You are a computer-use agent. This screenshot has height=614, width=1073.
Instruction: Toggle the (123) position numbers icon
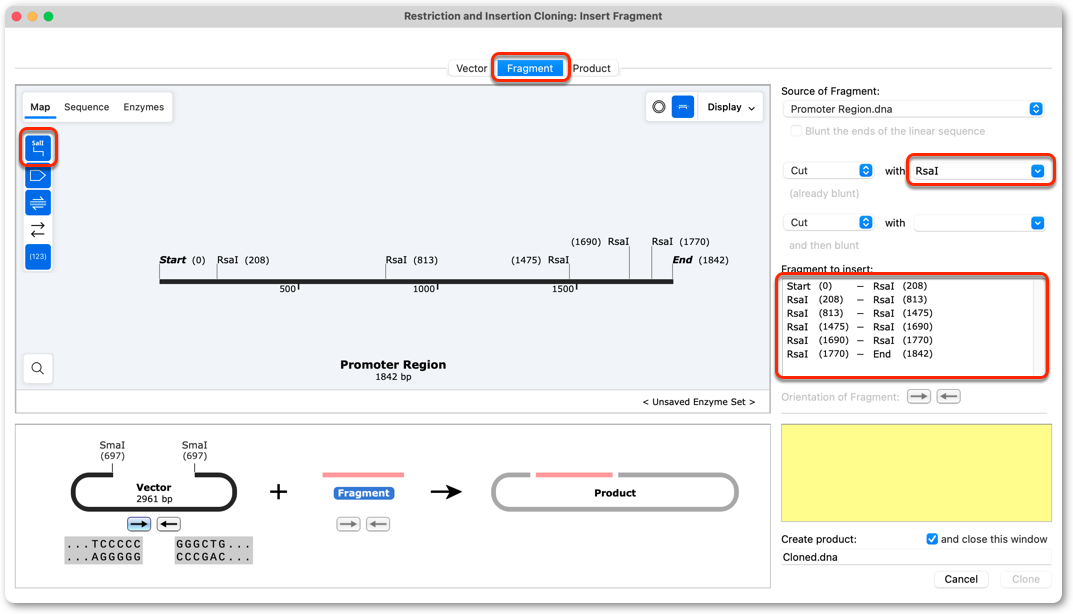click(38, 257)
